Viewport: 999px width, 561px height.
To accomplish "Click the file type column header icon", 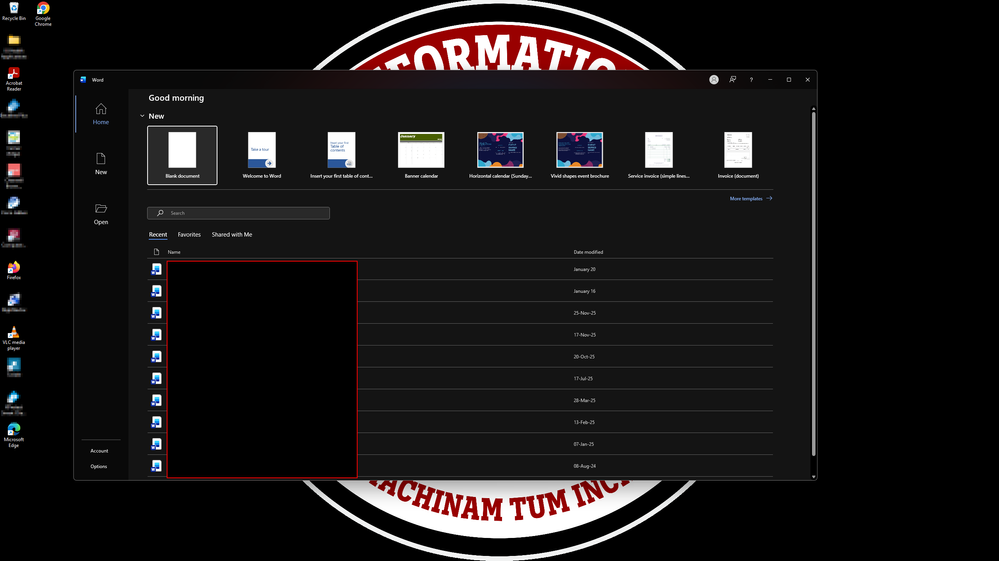I will click(x=156, y=252).
